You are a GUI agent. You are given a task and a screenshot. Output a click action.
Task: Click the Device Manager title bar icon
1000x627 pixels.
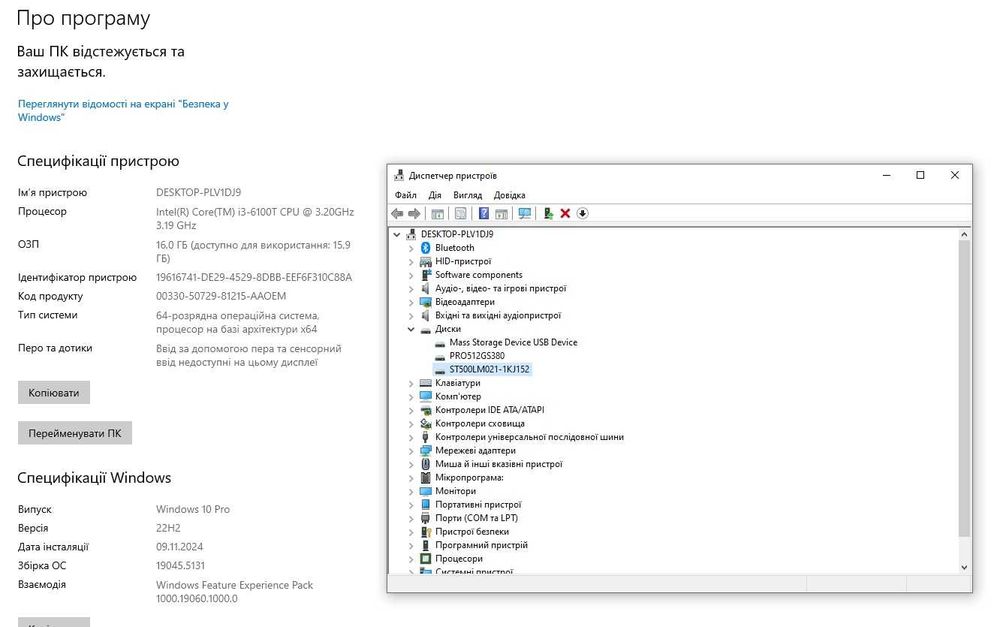[x=399, y=175]
